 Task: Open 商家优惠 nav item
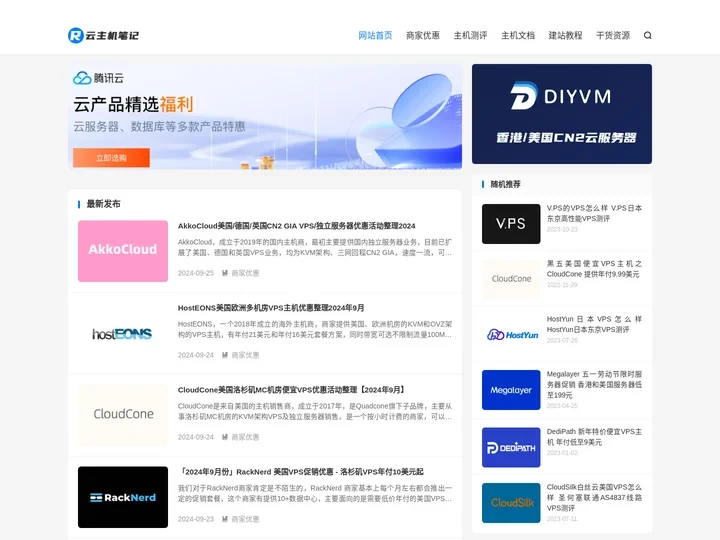[x=423, y=35]
